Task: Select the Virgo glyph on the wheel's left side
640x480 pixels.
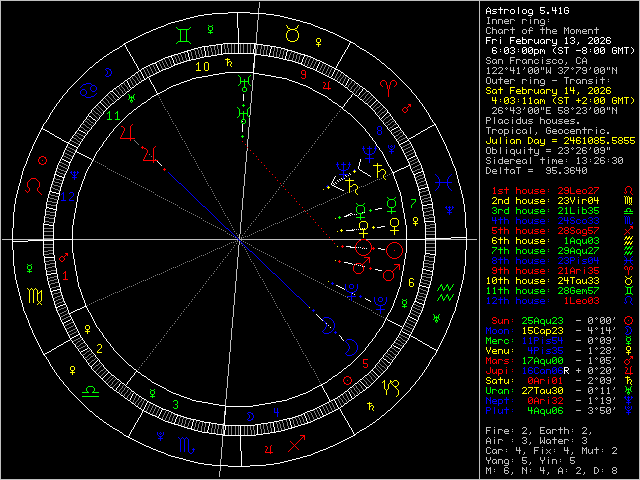Action: click(x=35, y=297)
